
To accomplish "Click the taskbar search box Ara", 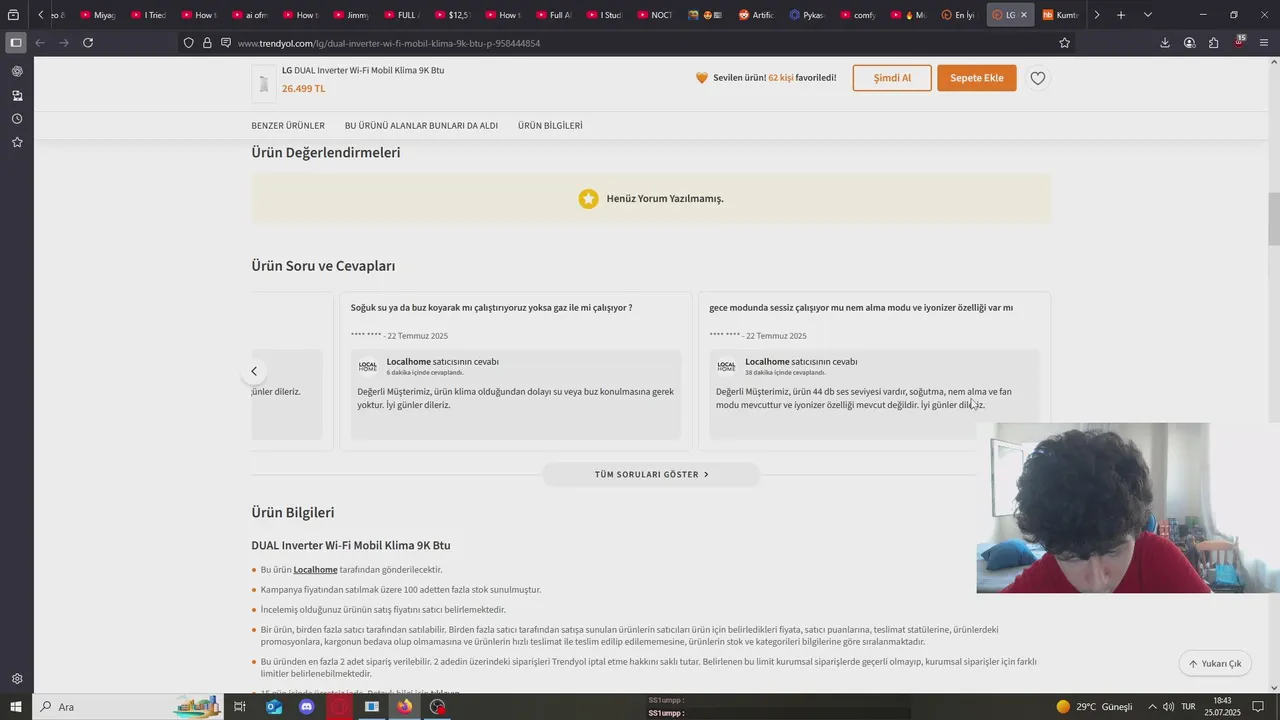I will coord(130,707).
